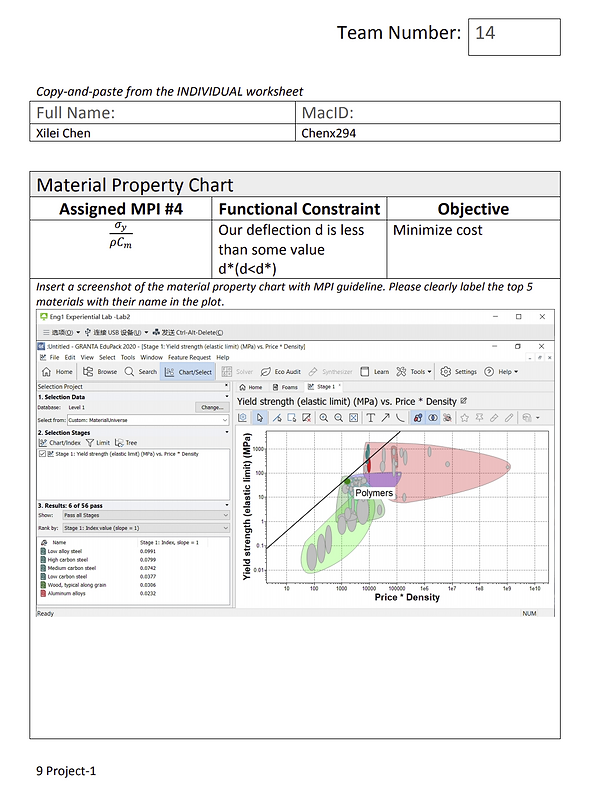Click the Team Number field showing 14
The height and width of the screenshot is (789, 600).
pyautogui.click(x=514, y=37)
